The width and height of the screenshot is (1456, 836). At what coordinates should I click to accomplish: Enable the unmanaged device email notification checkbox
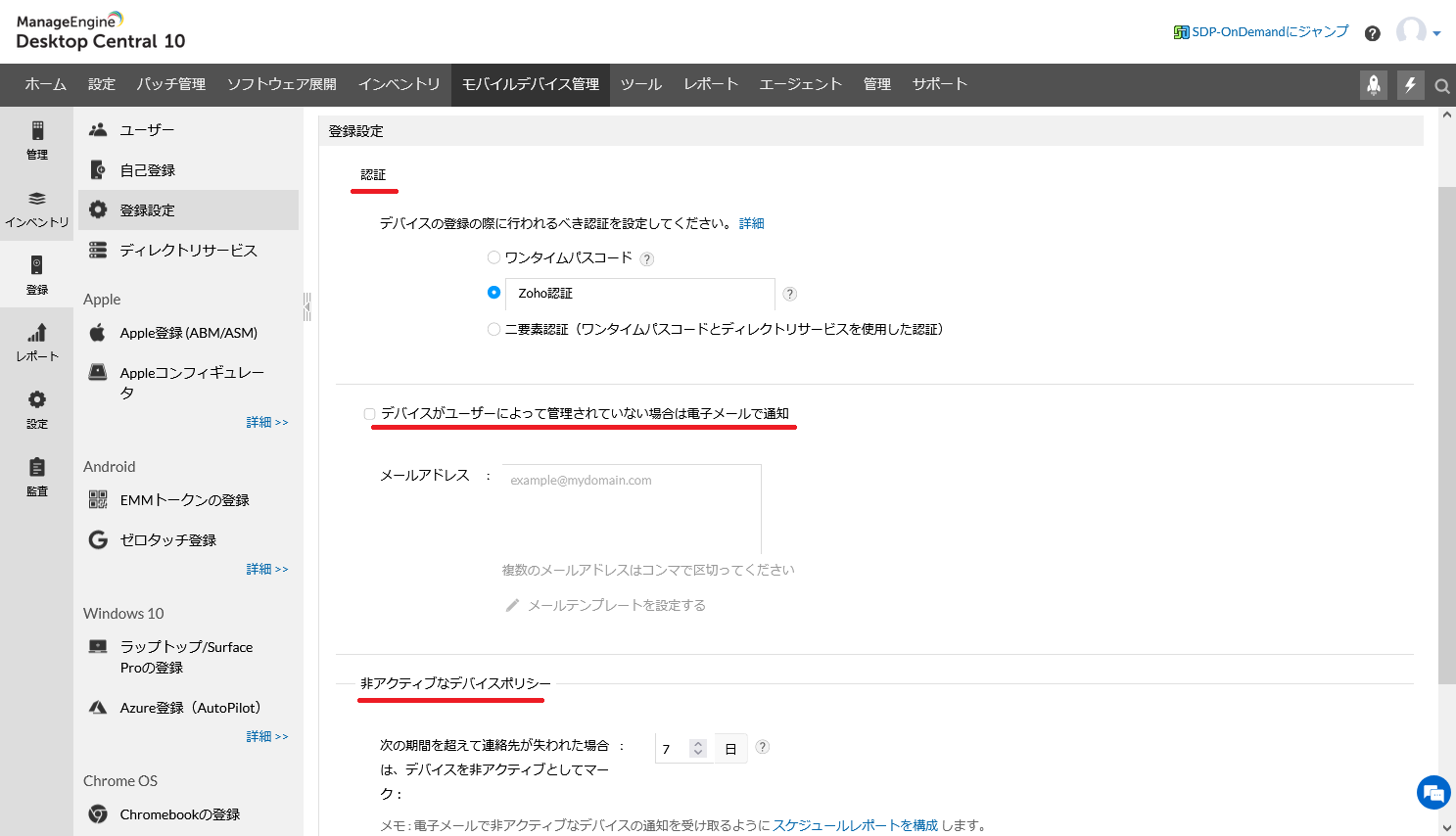coord(370,414)
